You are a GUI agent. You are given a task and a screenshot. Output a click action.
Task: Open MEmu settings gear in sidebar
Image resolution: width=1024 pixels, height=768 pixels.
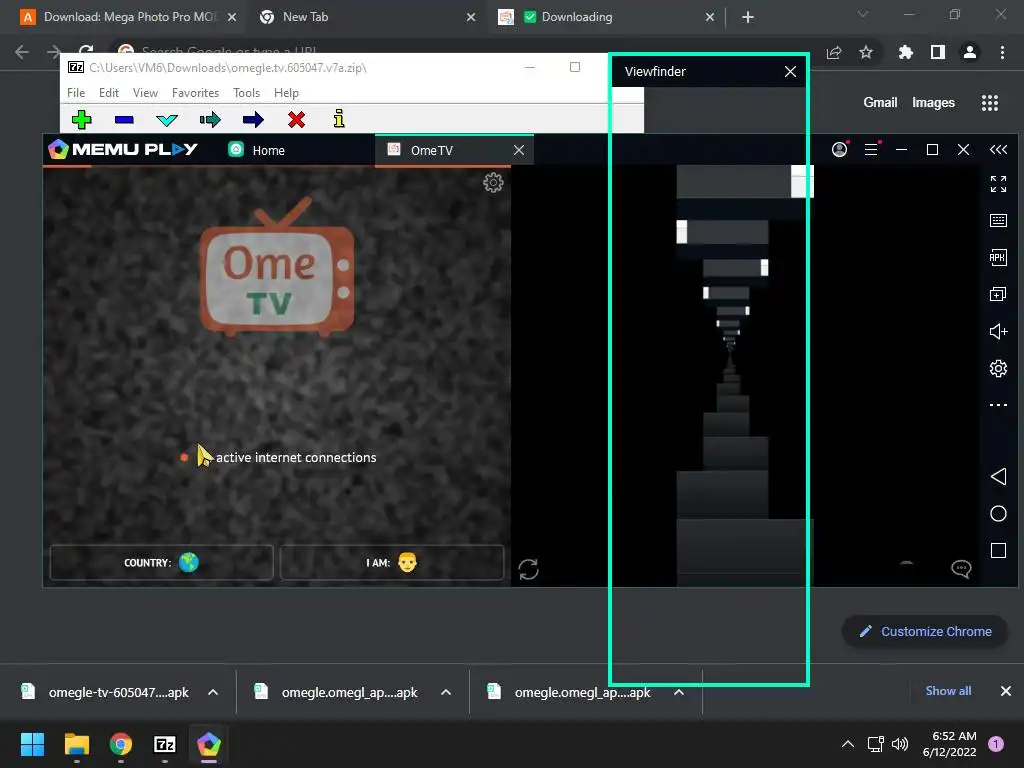(998, 368)
